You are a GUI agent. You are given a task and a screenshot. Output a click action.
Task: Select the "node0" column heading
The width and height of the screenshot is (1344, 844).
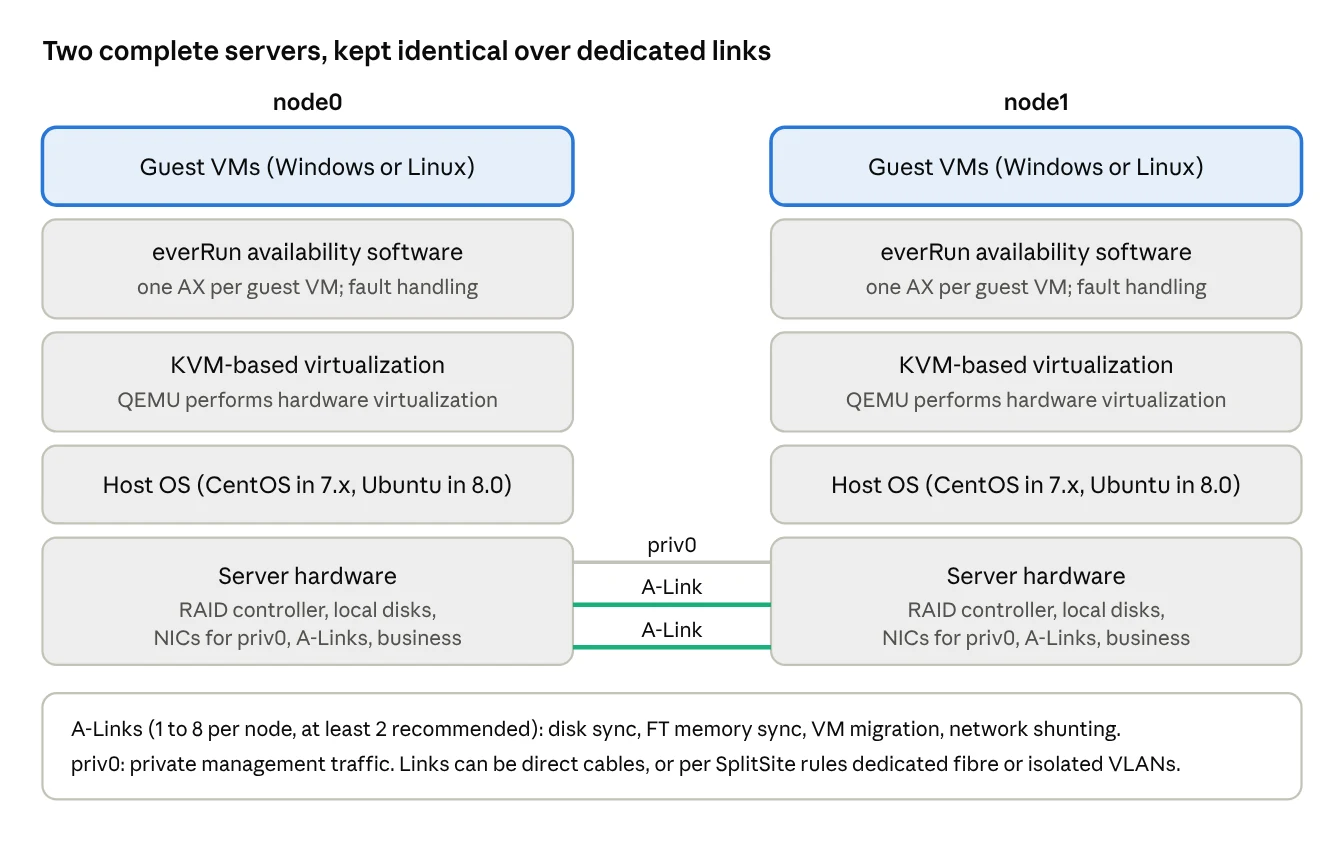click(307, 102)
